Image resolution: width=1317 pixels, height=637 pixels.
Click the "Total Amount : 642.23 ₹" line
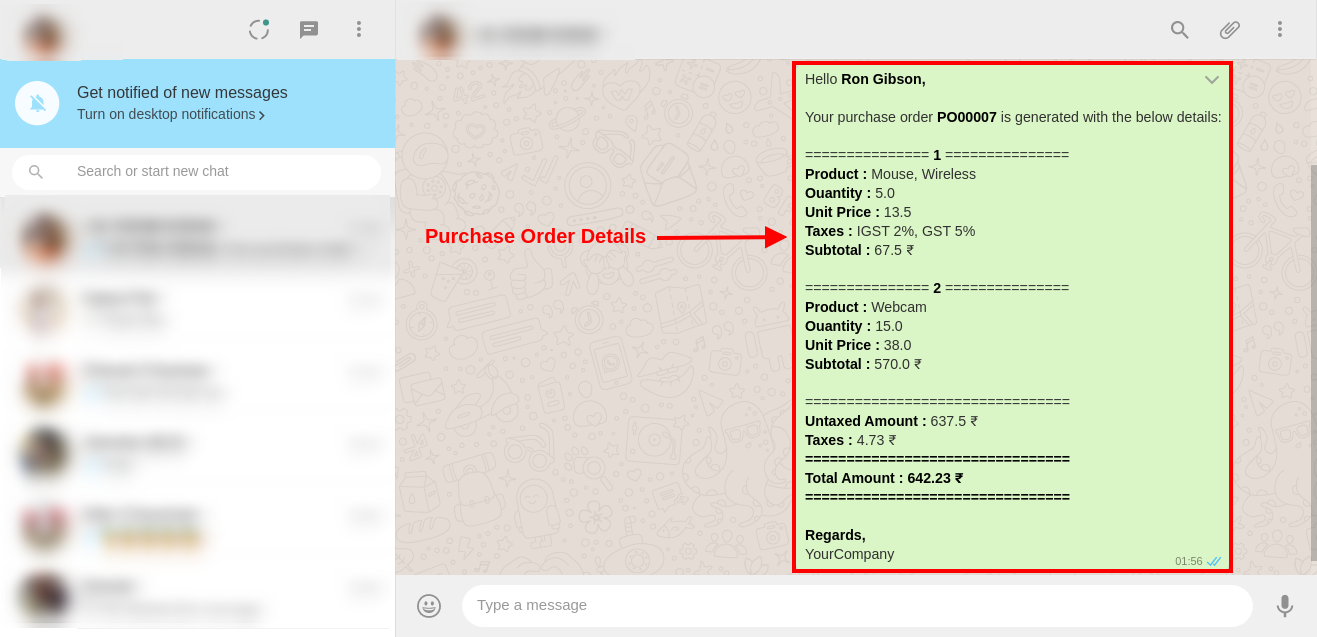884,478
